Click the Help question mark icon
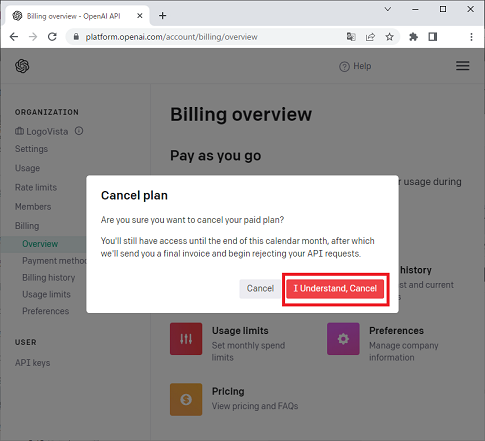 pyautogui.click(x=344, y=67)
